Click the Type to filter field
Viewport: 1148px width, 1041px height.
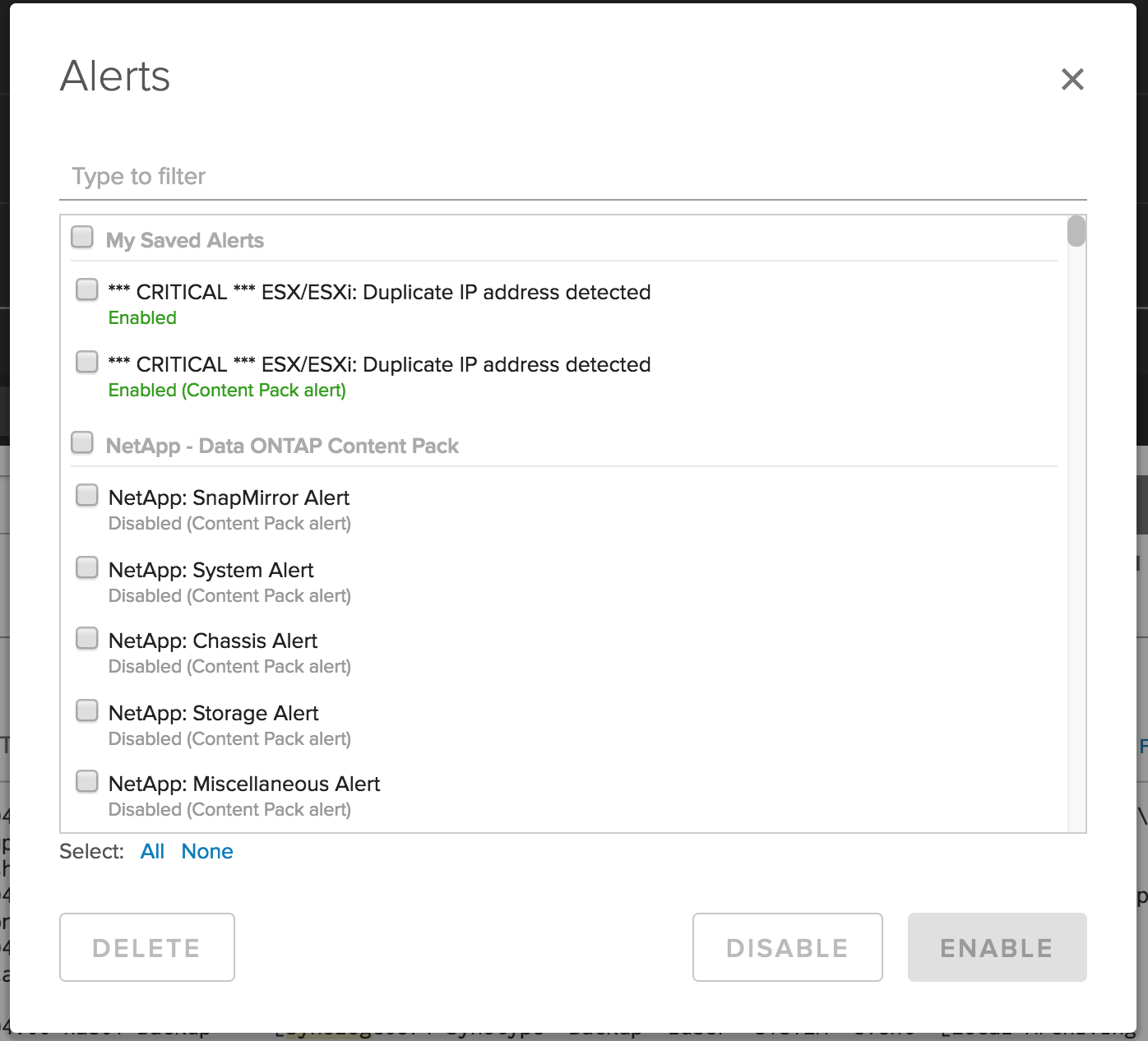click(572, 177)
